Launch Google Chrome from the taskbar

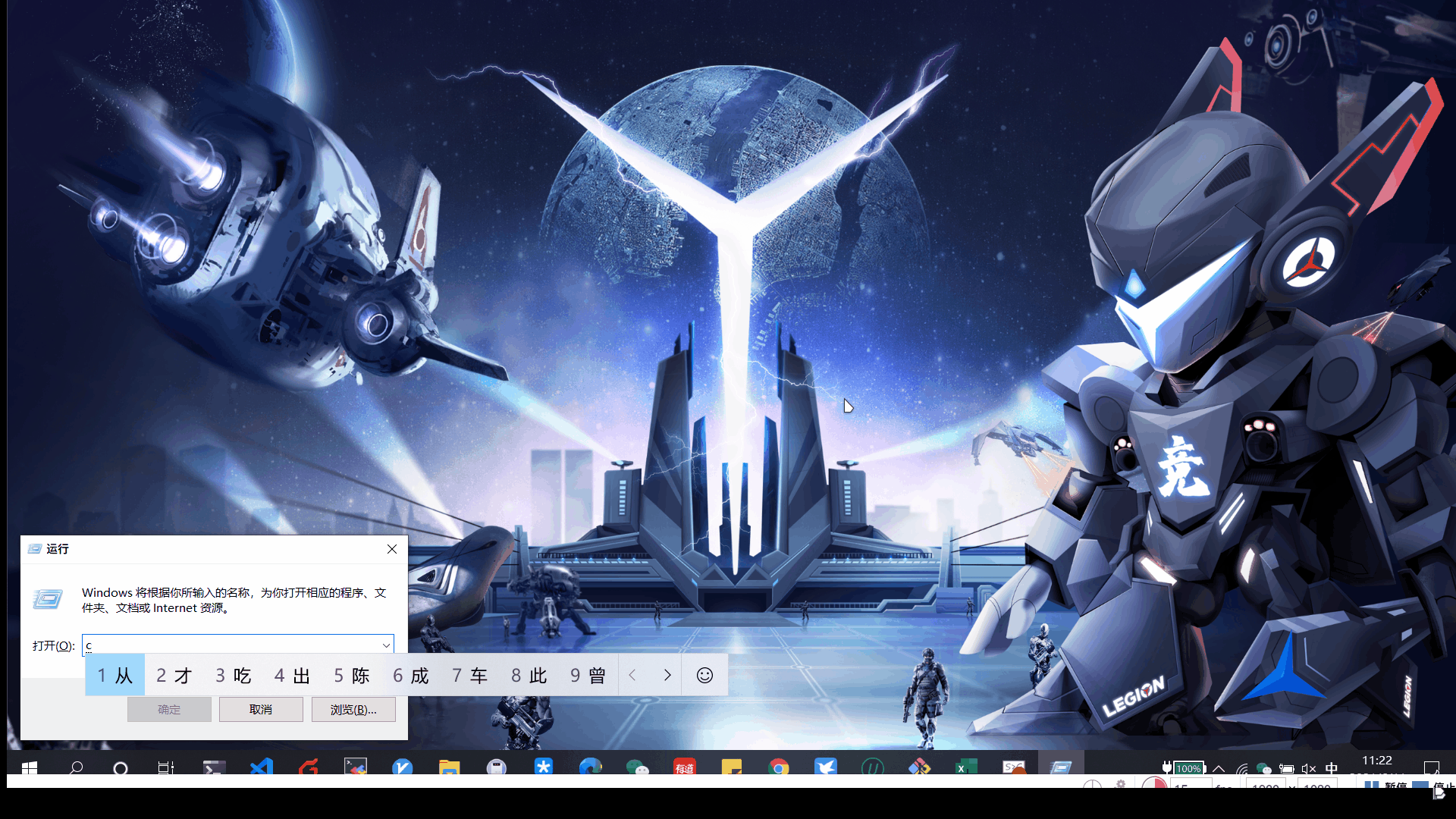pos(778,767)
